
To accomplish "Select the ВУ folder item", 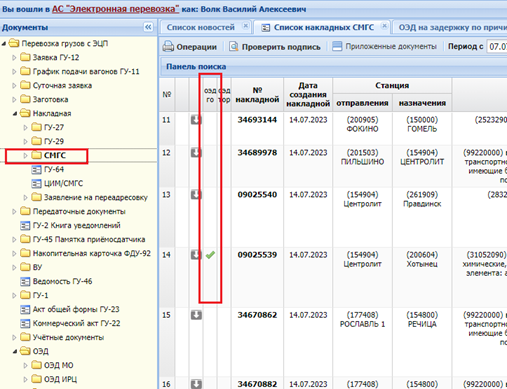I will (x=37, y=267).
